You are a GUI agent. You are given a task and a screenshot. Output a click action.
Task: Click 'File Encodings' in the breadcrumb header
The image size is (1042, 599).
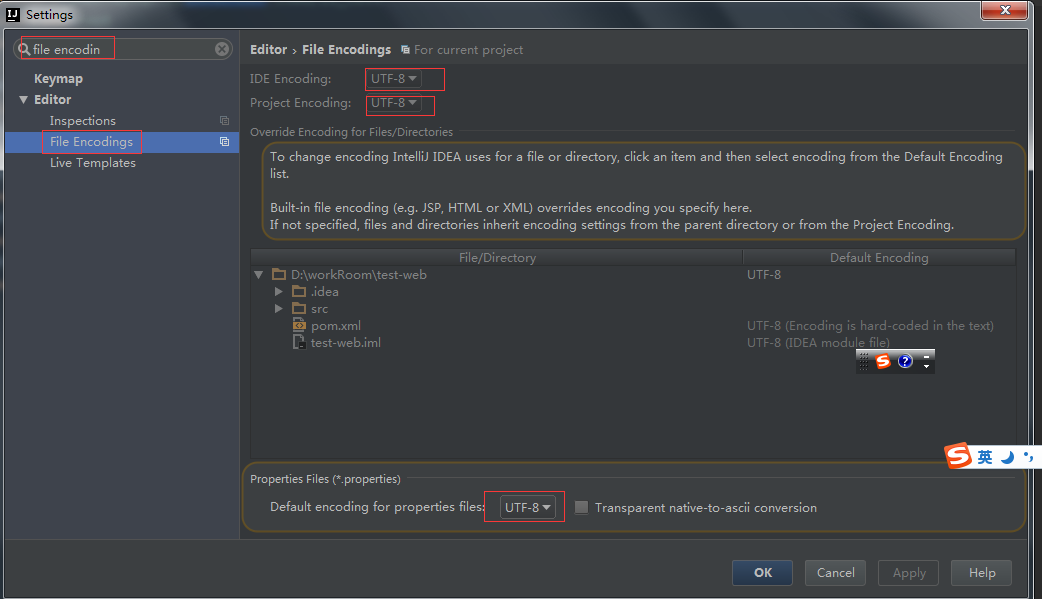click(346, 50)
